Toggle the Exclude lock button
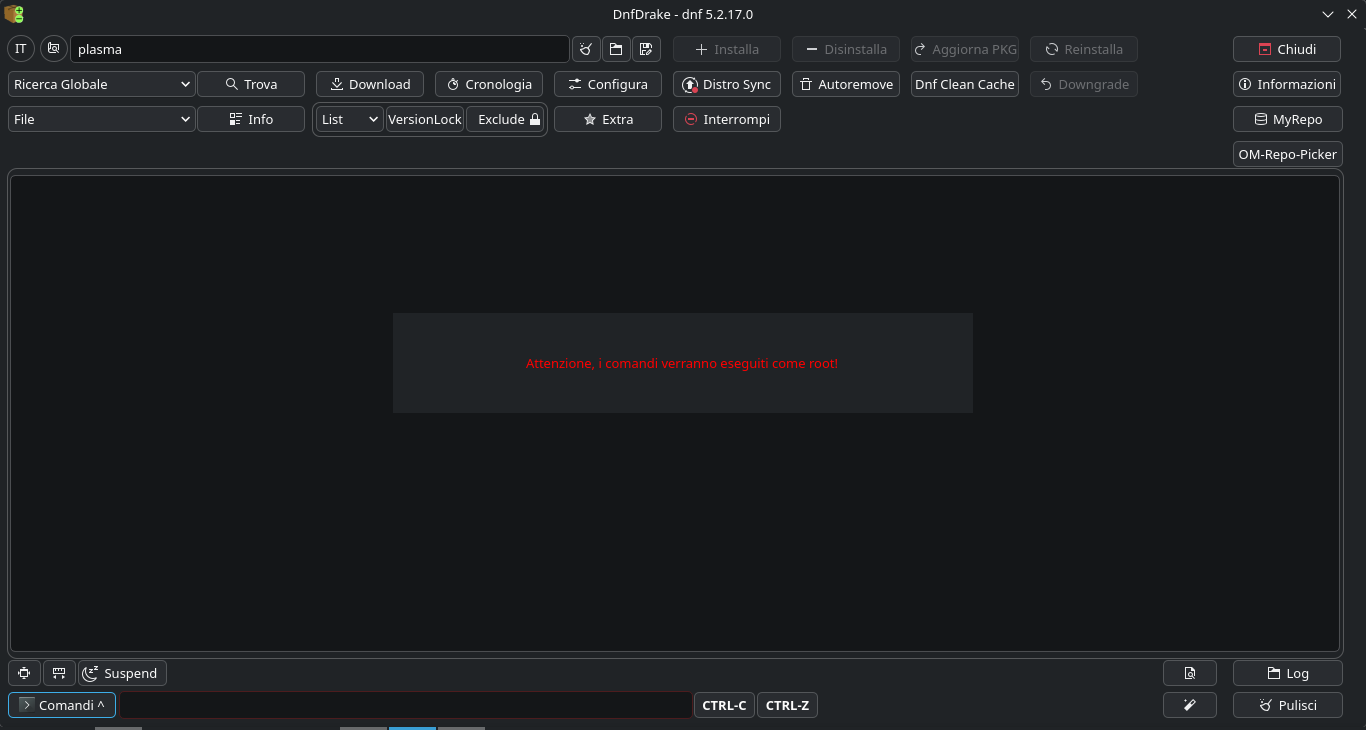This screenshot has width=1366, height=730. [x=506, y=119]
